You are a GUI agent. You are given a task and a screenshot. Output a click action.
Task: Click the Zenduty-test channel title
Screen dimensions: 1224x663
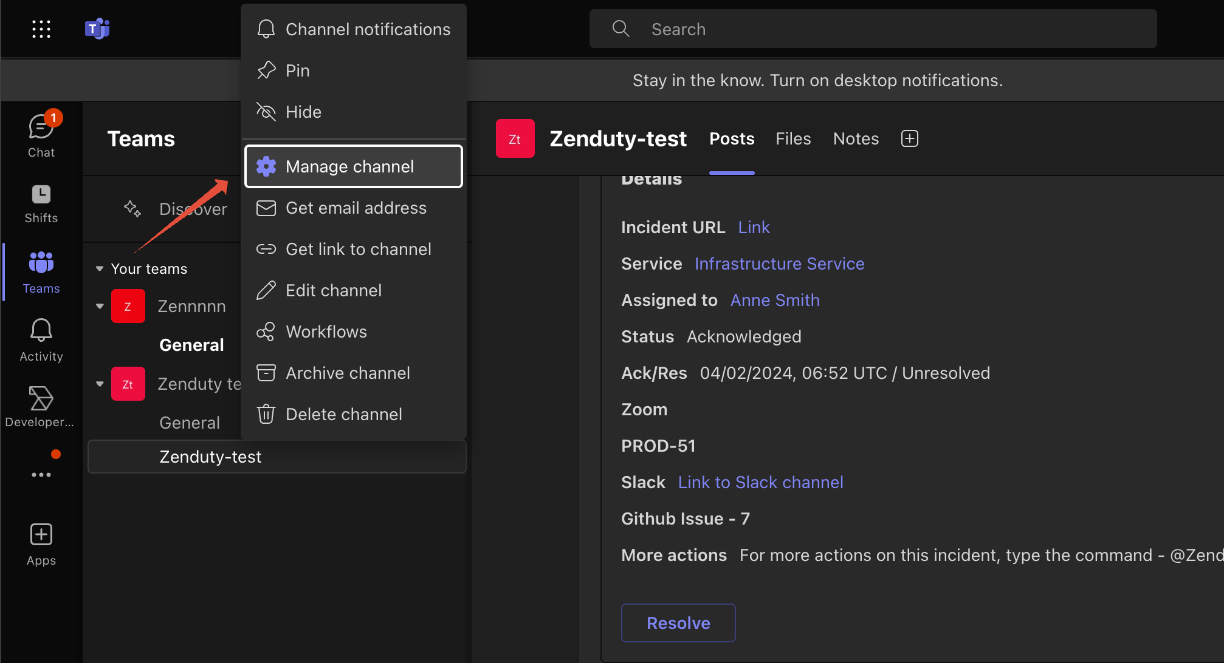pos(618,139)
